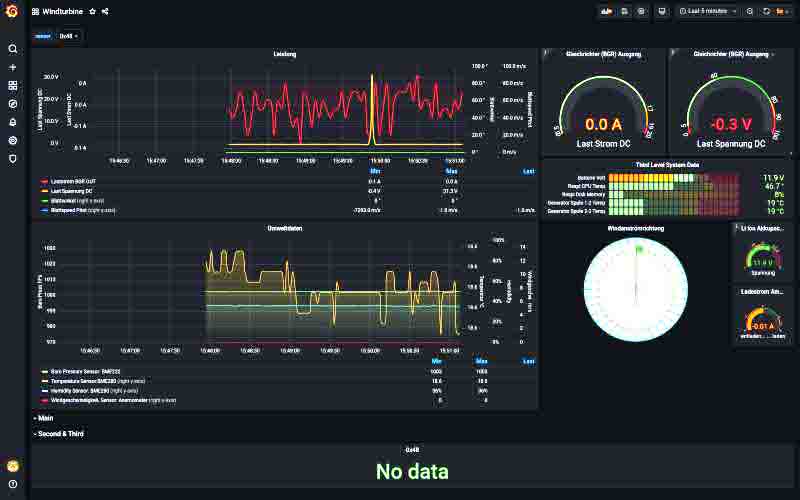Toggle Ladestrom BGR OUT series in legend
This screenshot has height=500, width=800.
tap(72, 181)
